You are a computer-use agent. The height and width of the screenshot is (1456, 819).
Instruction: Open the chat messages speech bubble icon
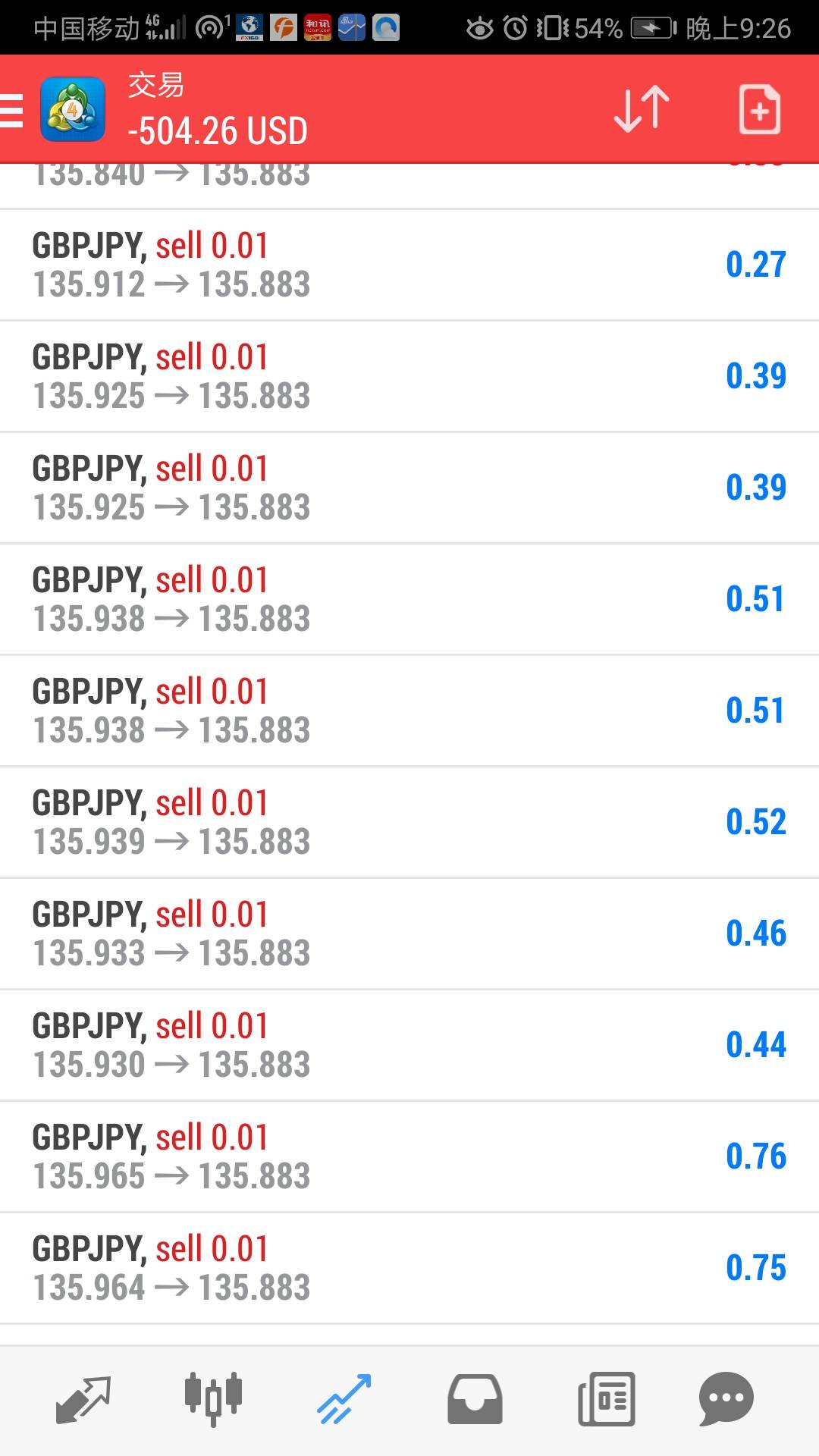pyautogui.click(x=726, y=1399)
